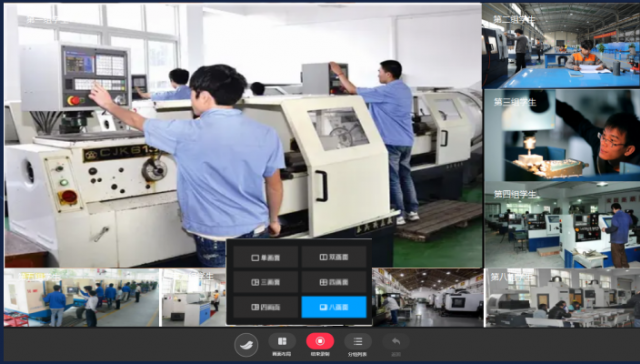Viewport: 640px width, 364px height.
Task: Select the highlighted 八画面 eight-view layout
Action: click(334, 307)
